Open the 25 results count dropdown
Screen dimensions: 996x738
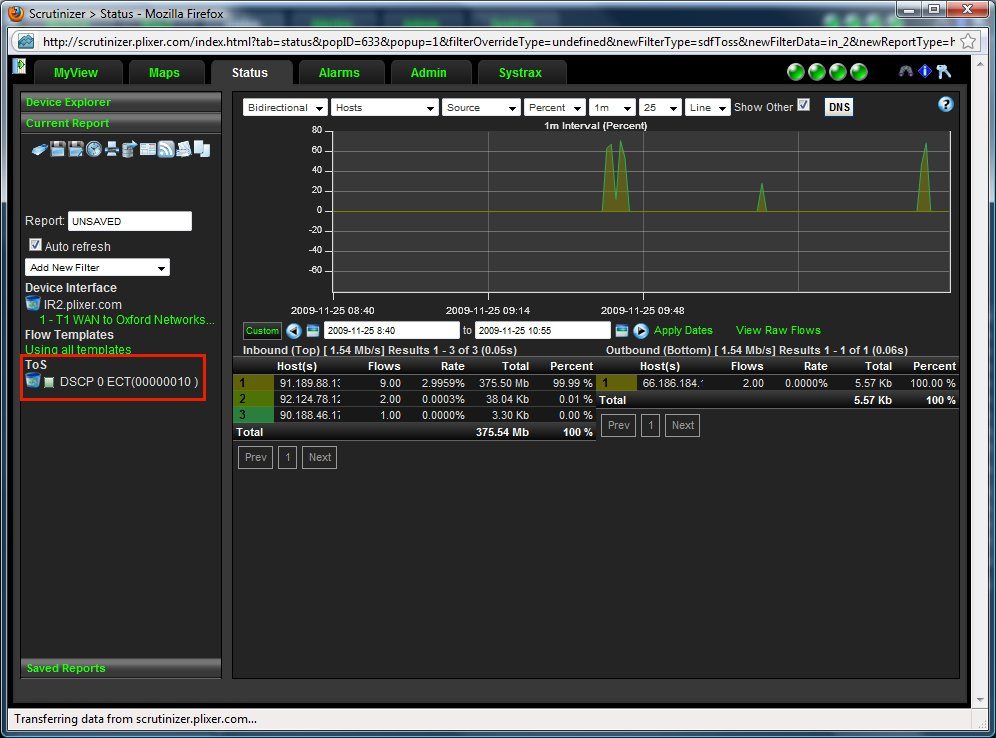coord(660,107)
